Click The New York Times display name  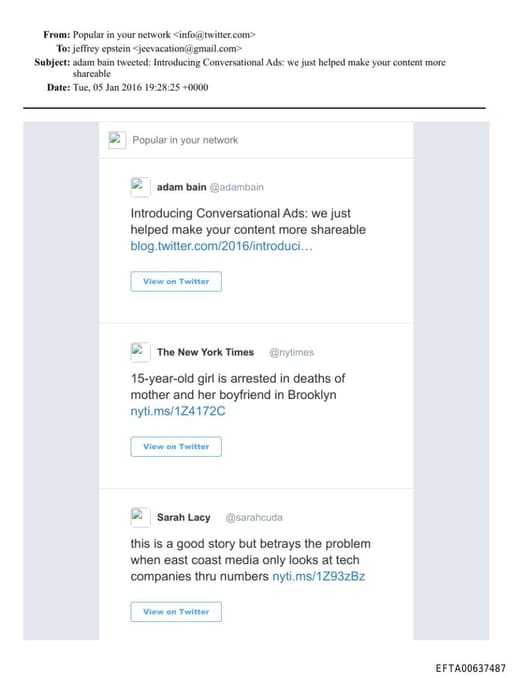click(x=205, y=352)
